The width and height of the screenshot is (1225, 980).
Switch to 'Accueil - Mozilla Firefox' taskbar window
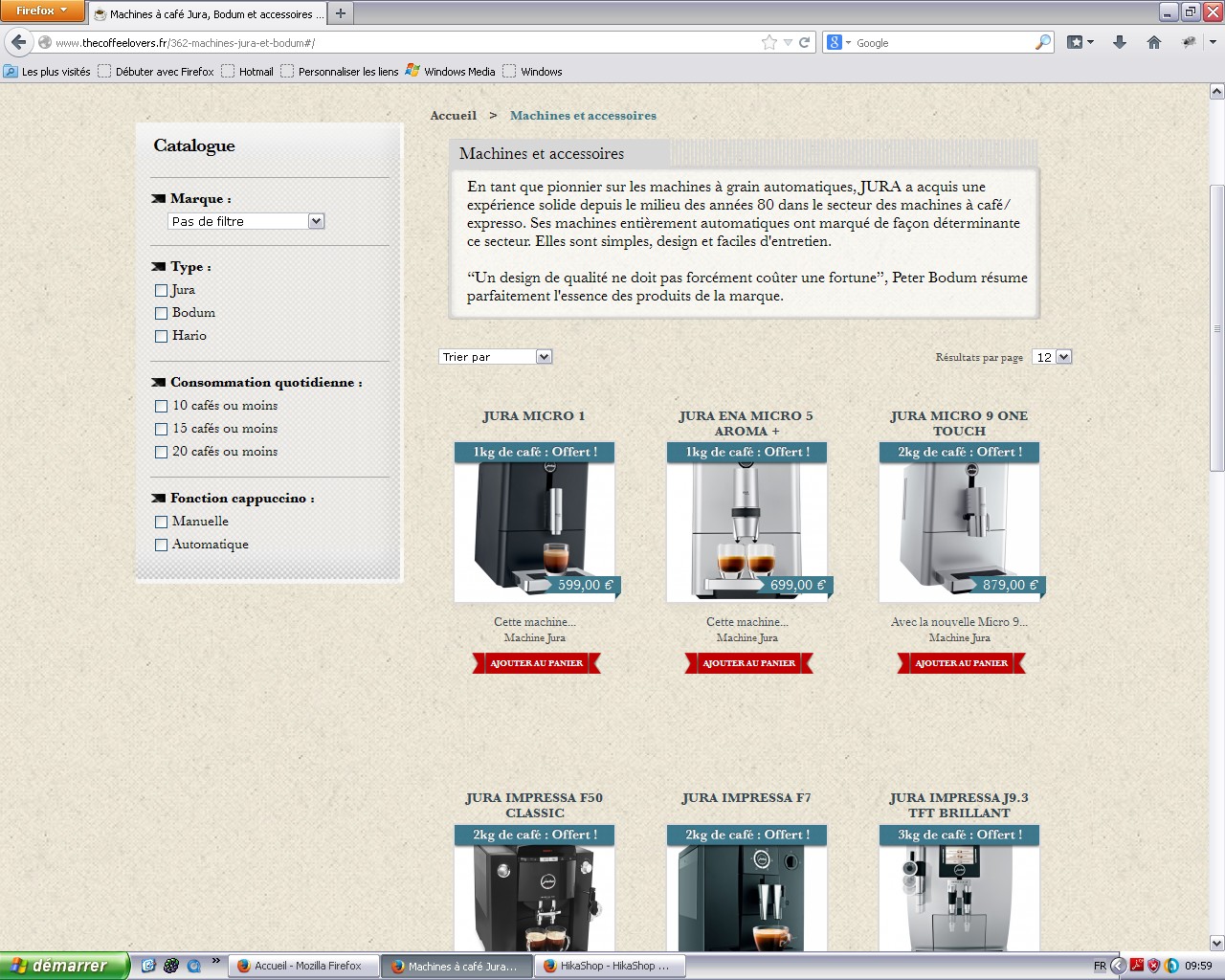point(303,966)
